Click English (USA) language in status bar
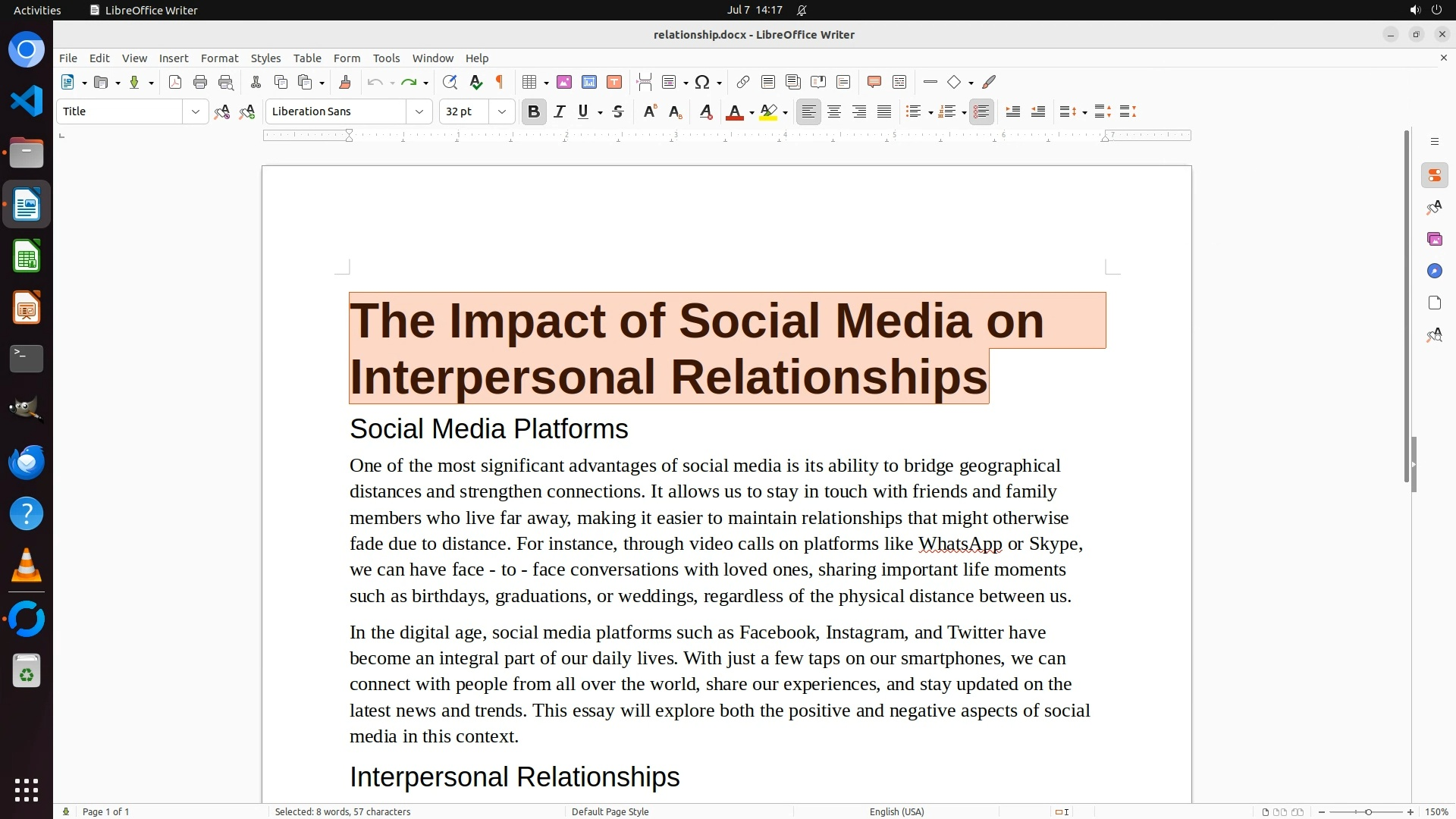The width and height of the screenshot is (1456, 819). 896,811
